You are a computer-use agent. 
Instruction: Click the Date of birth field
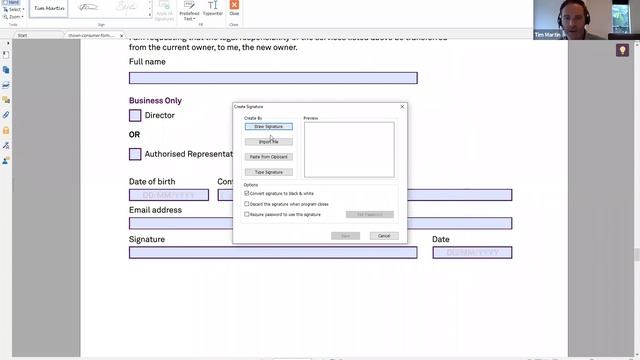pos(169,195)
